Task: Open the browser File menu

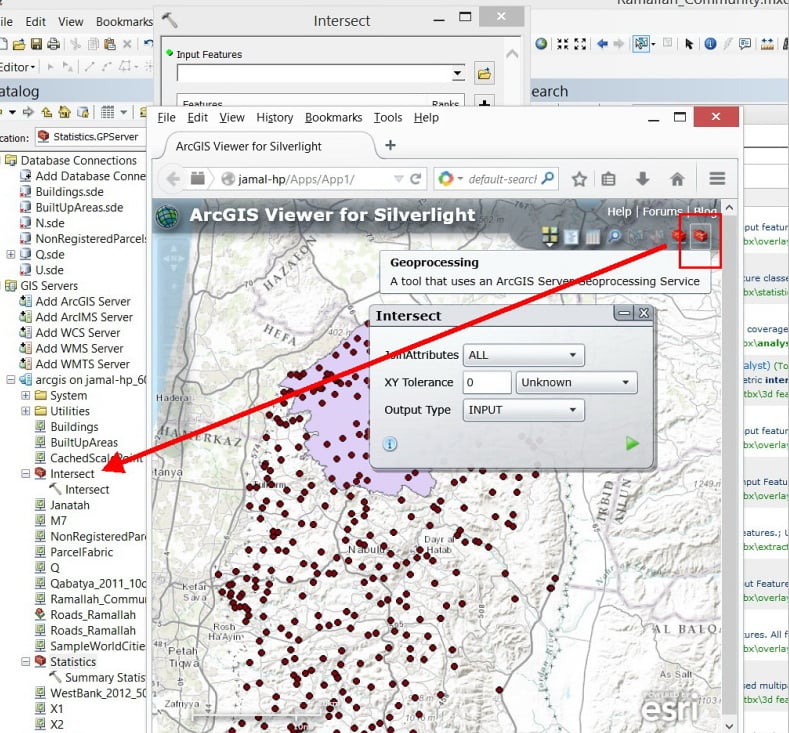Action: coord(167,117)
